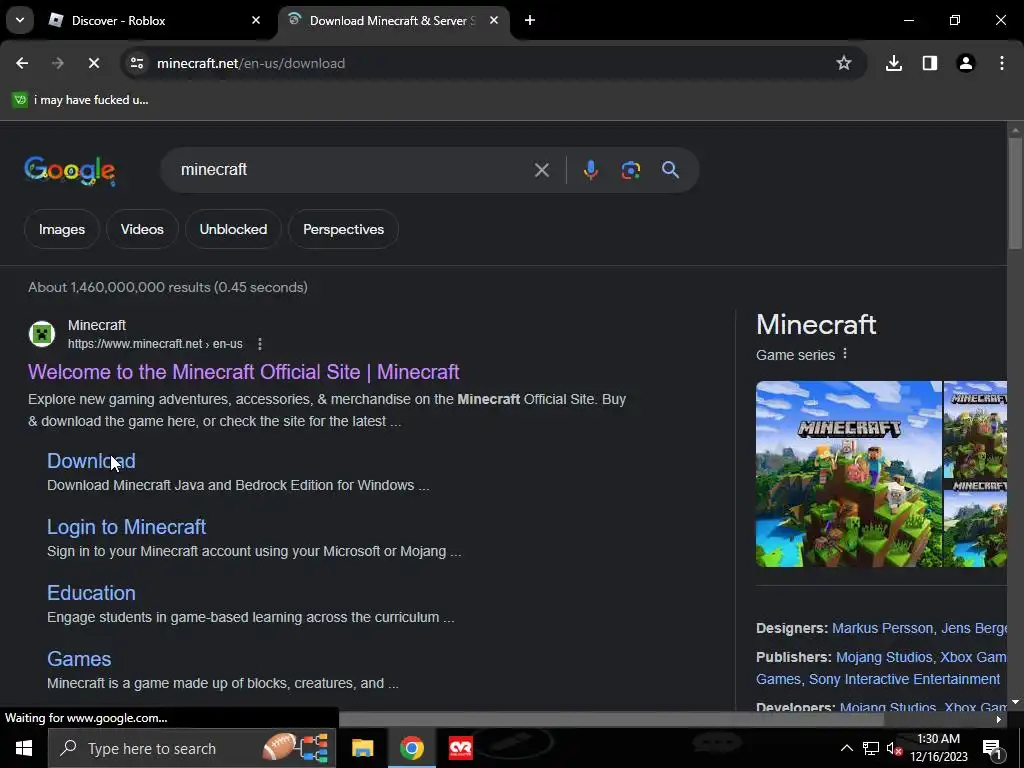1024x768 pixels.
Task: Open options dots beside minecraft.net URL
Action: pos(260,344)
